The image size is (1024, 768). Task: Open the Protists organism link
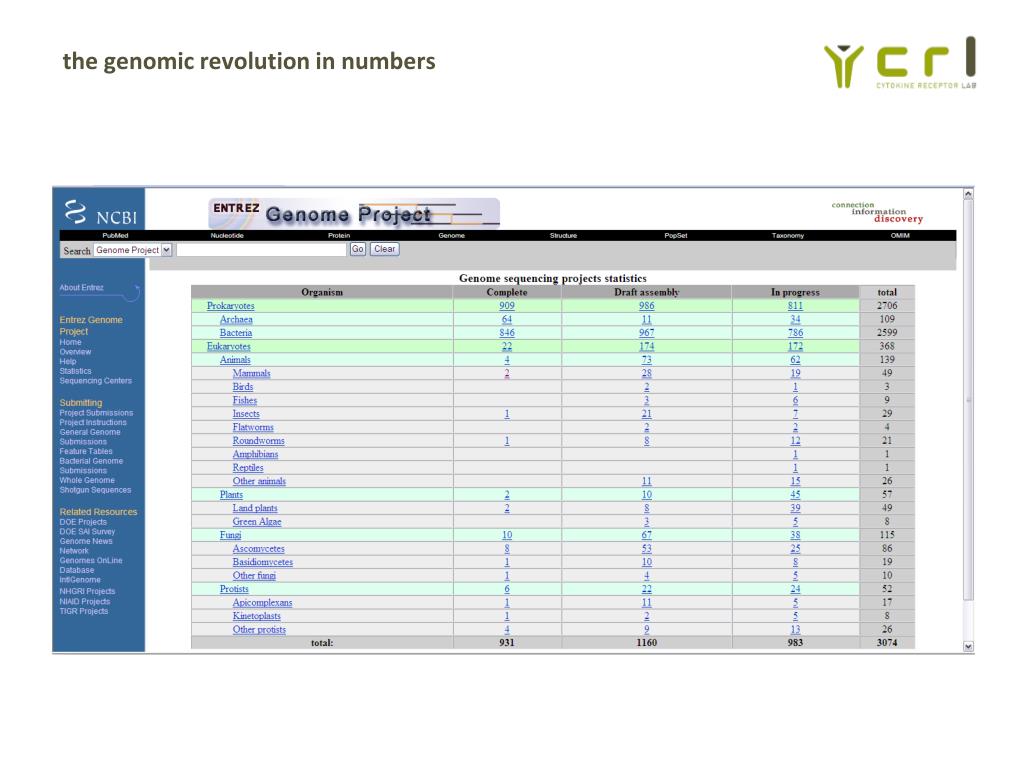pyautogui.click(x=234, y=589)
